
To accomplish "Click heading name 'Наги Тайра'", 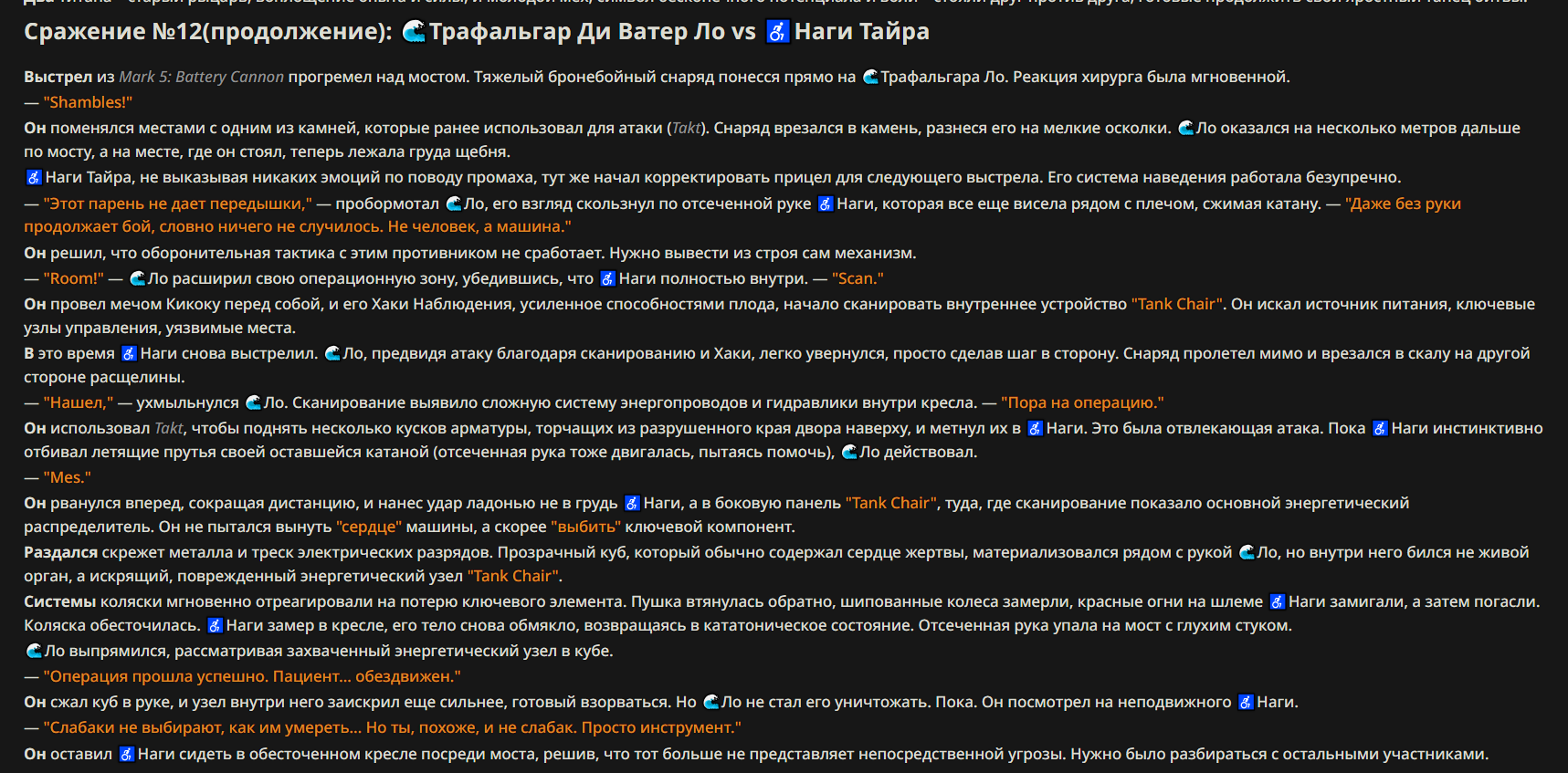I will pyautogui.click(x=861, y=32).
